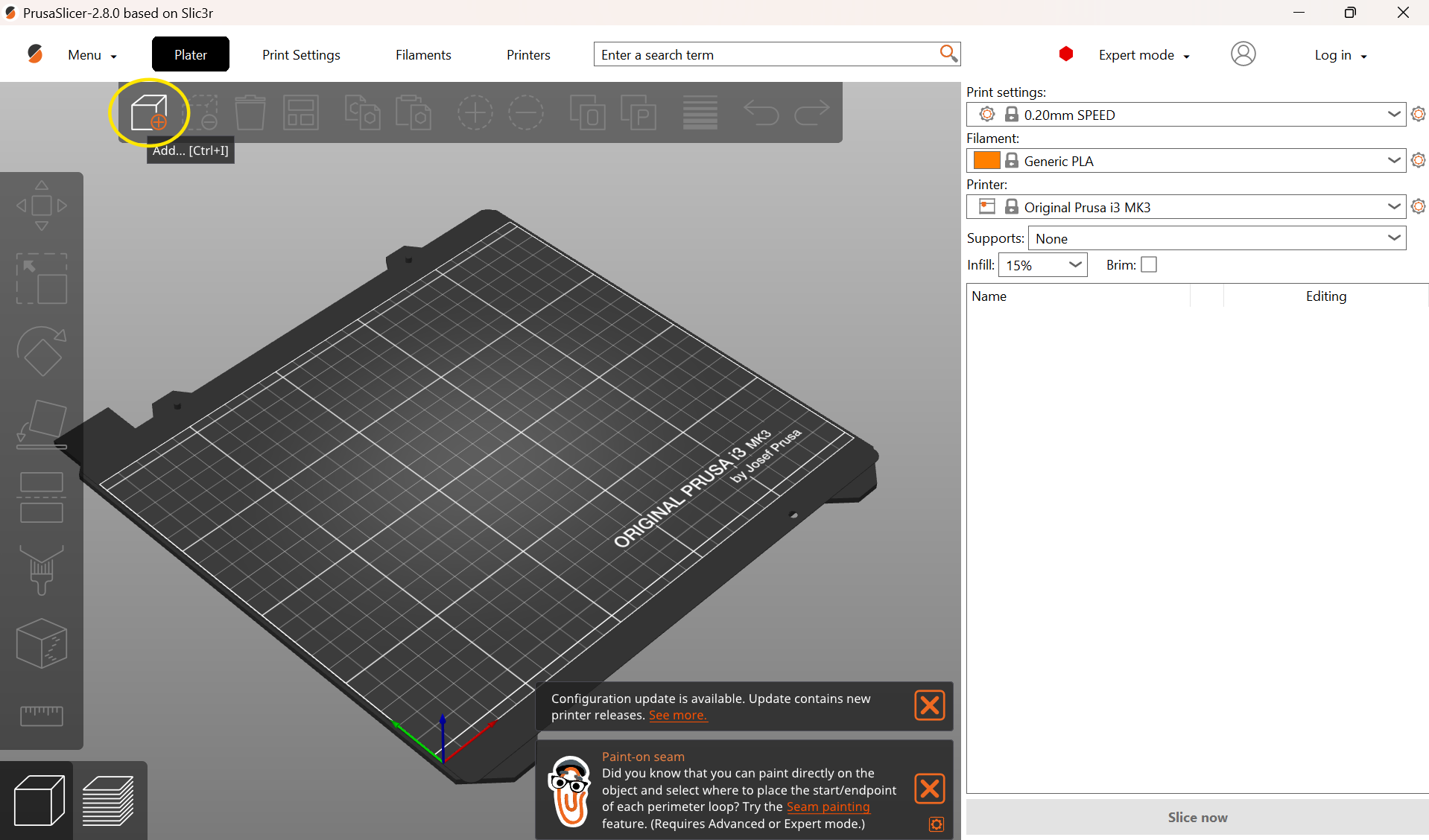Screen dimensions: 1429x840
Task: Edit Print settings preset via gear icon
Action: pos(1418,114)
